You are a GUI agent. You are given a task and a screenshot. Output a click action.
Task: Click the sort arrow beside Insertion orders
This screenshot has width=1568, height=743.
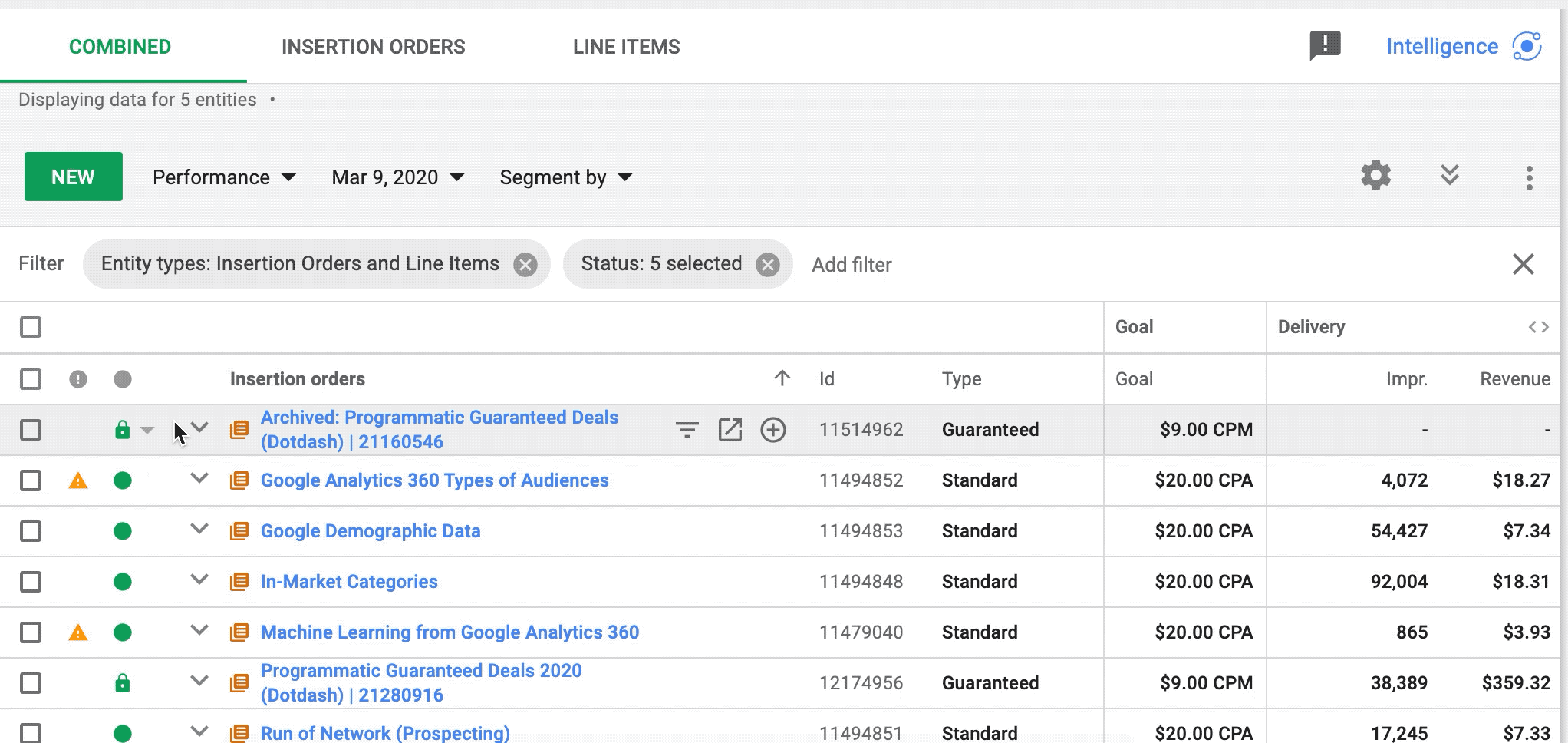click(x=782, y=378)
